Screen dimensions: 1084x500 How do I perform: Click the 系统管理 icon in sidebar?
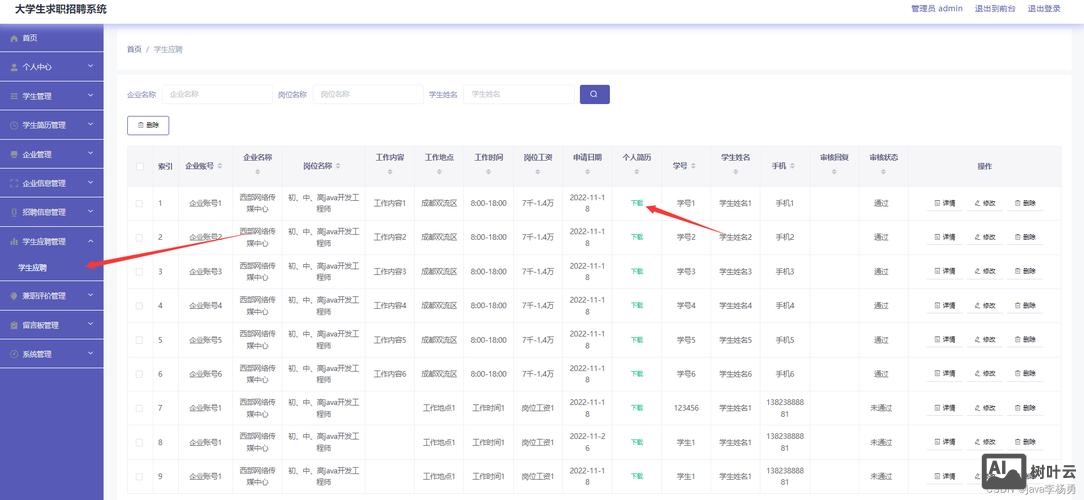(13, 354)
